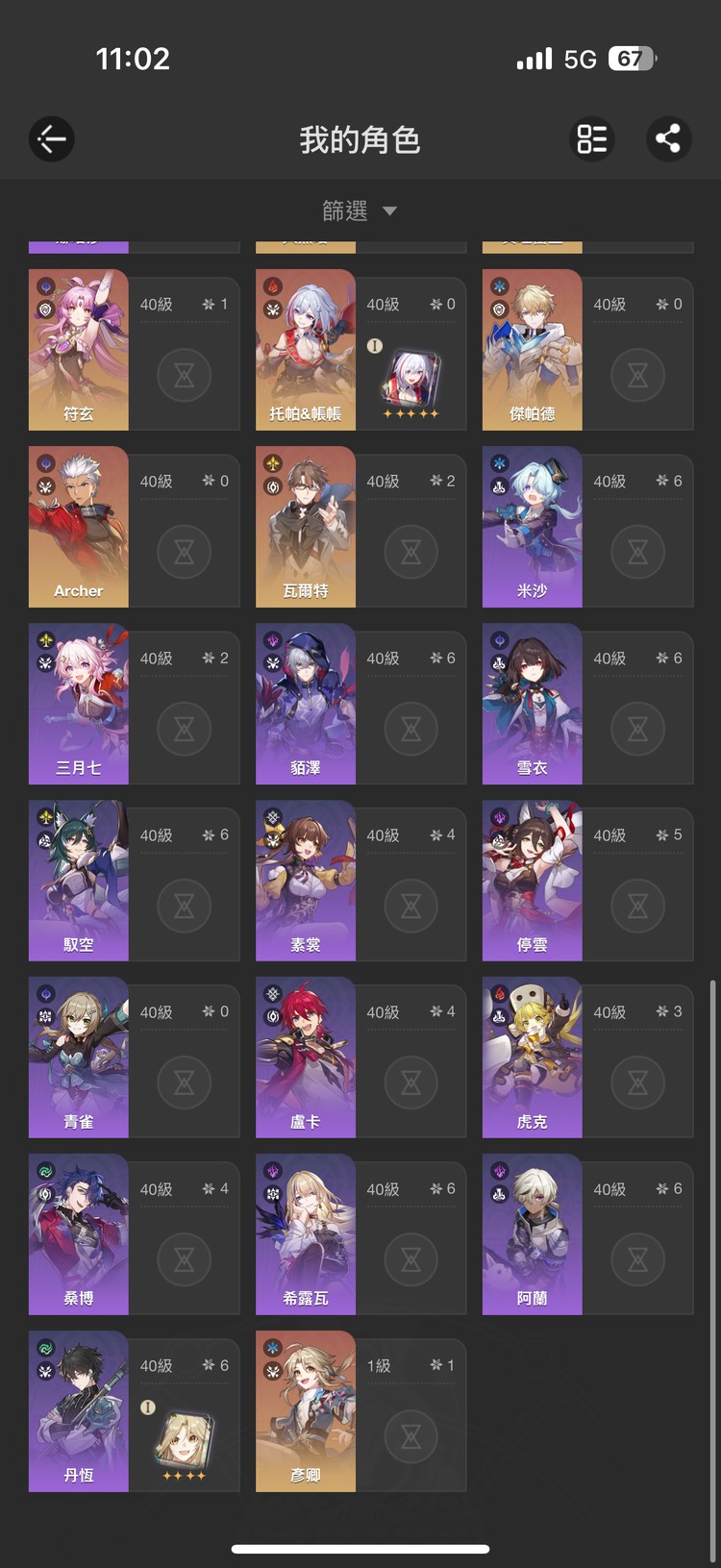Click the warning info icon beside 托帕&帳帳
721x1568 pixels.
coord(375,346)
